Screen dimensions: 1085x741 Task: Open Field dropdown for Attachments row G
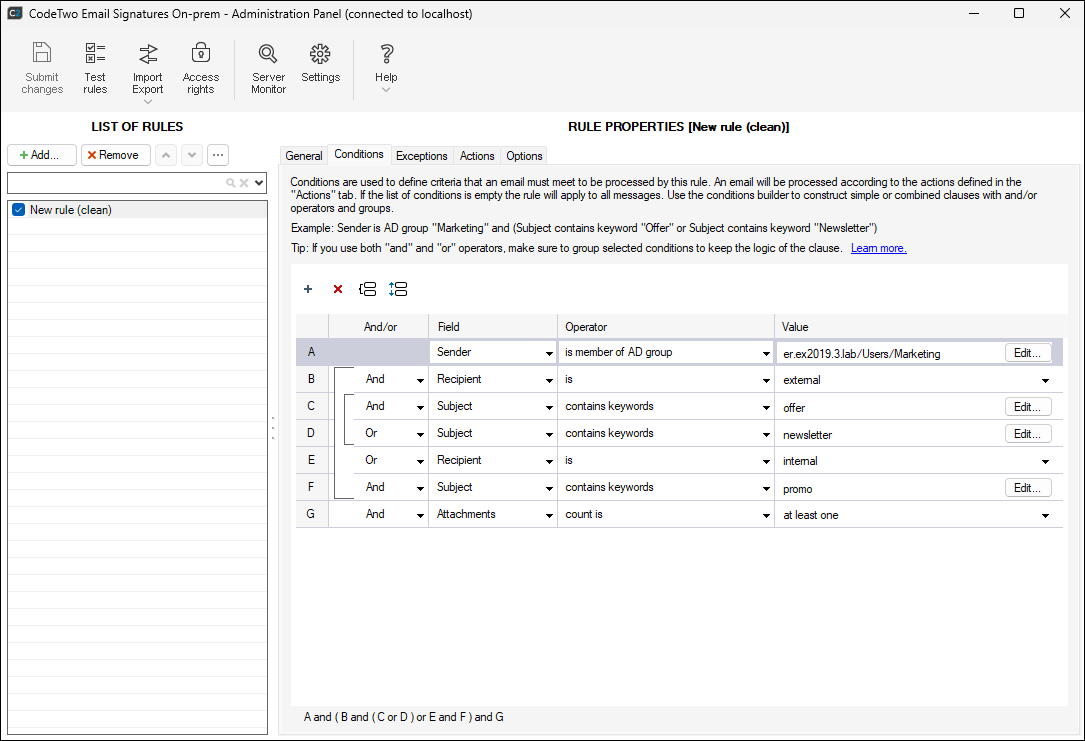pos(549,515)
